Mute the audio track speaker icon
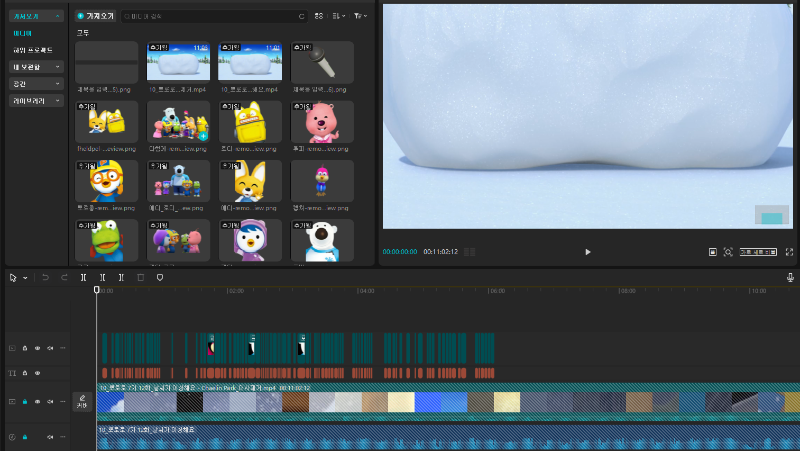Screen dimensions: 800x451 tap(50, 437)
